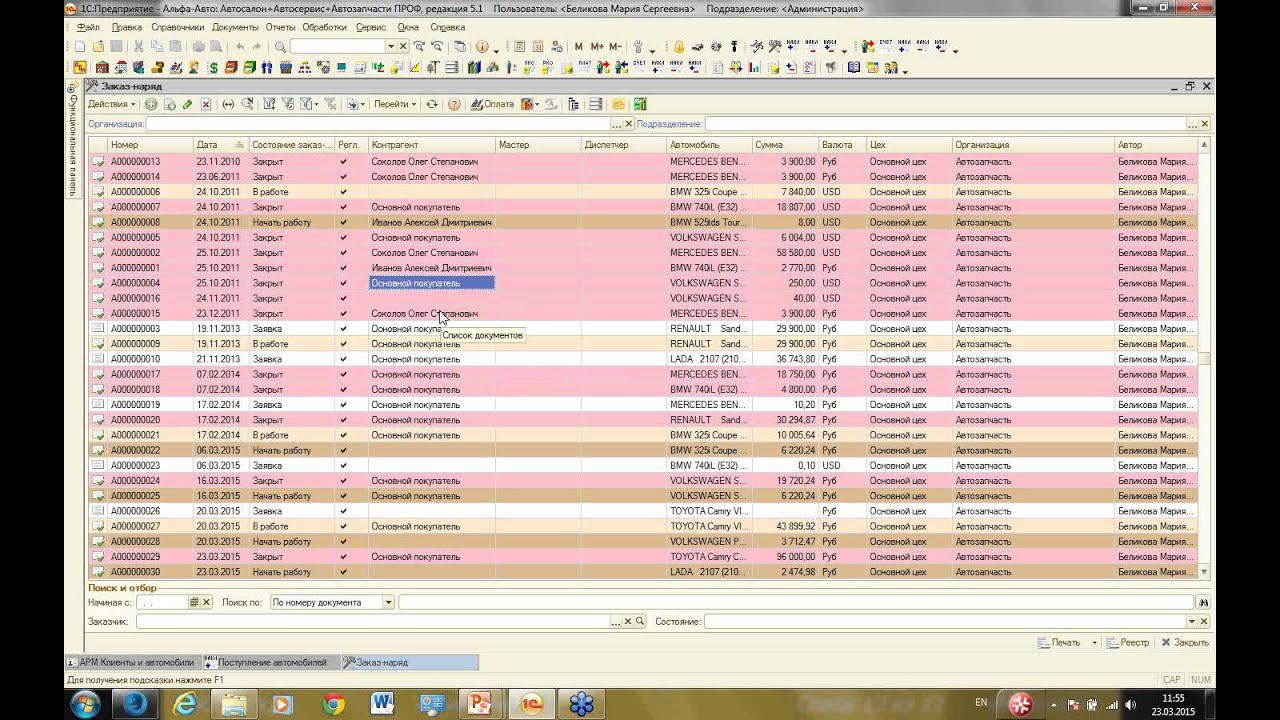The width and height of the screenshot is (1280, 720).
Task: Toggle Регл. checkmark for order A000000013
Action: pos(343,161)
